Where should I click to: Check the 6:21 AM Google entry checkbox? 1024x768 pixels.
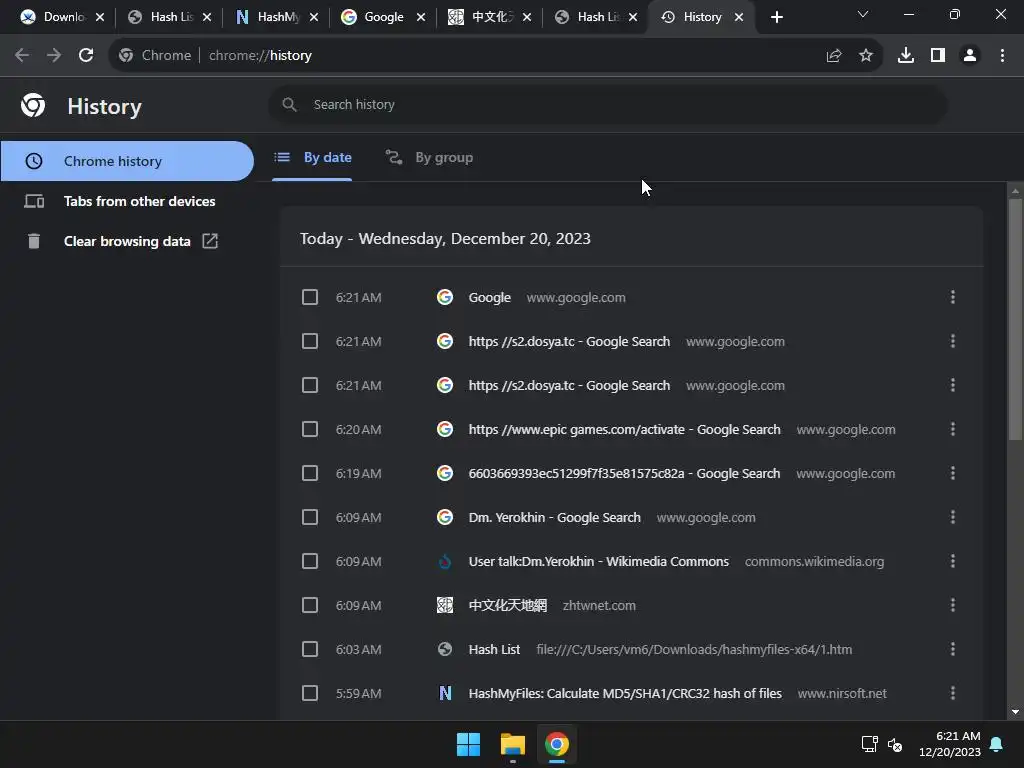pyautogui.click(x=310, y=297)
